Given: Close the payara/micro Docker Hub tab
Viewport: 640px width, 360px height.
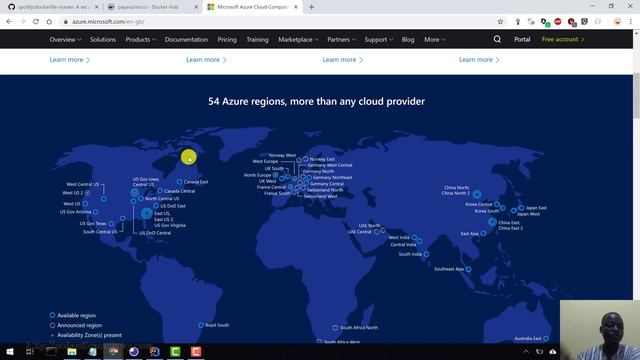Looking at the screenshot, I should (196, 7).
